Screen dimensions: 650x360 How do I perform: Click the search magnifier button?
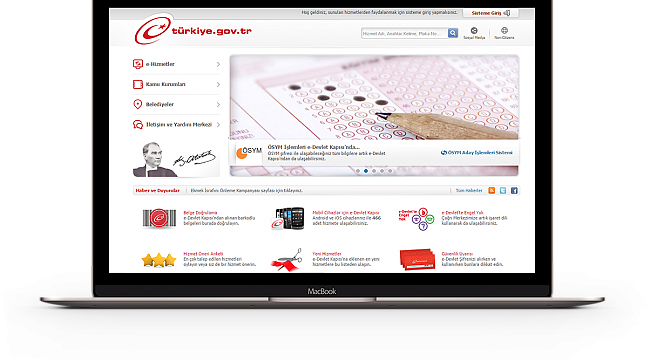(x=453, y=33)
